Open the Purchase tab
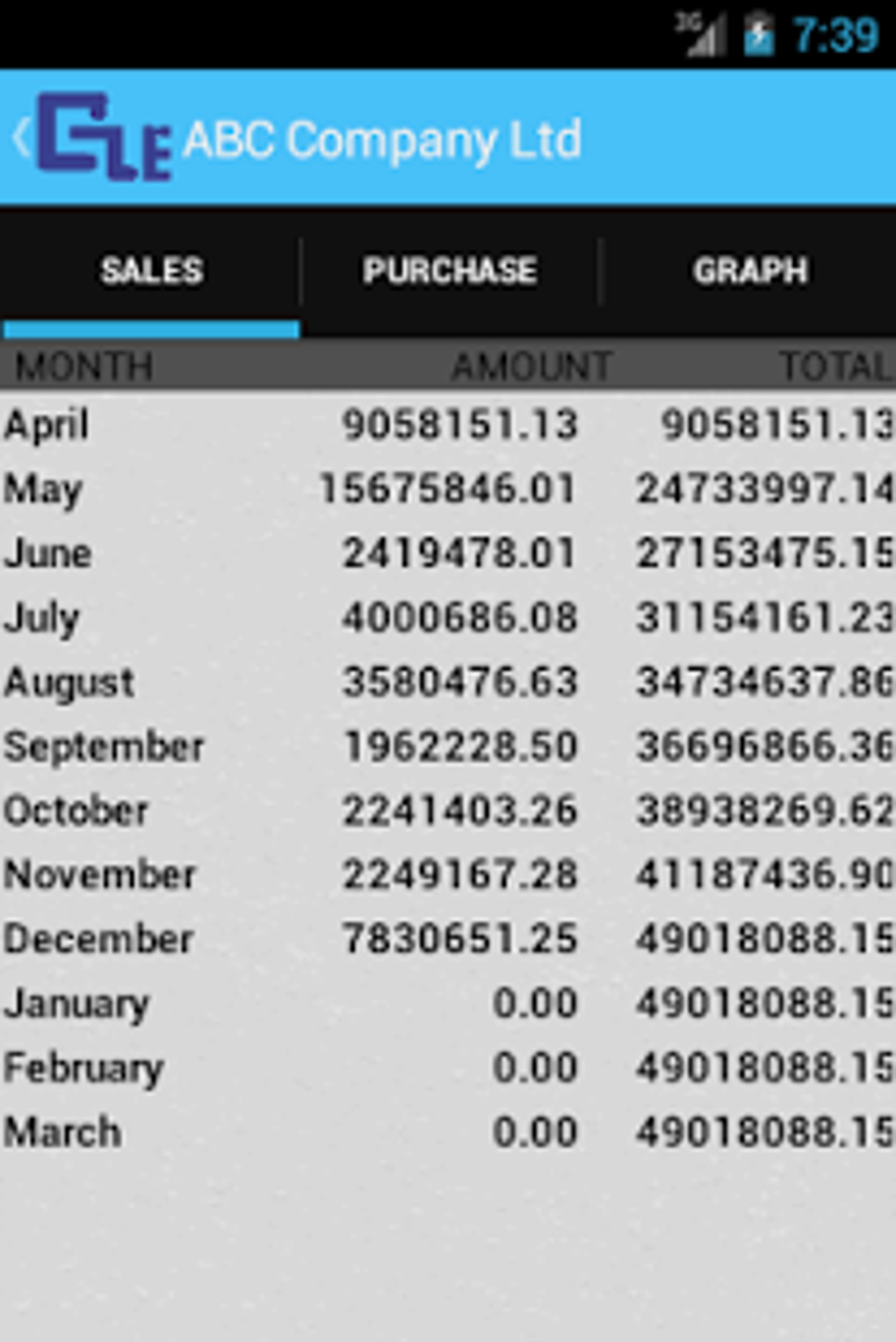896x1342 pixels. (x=450, y=271)
